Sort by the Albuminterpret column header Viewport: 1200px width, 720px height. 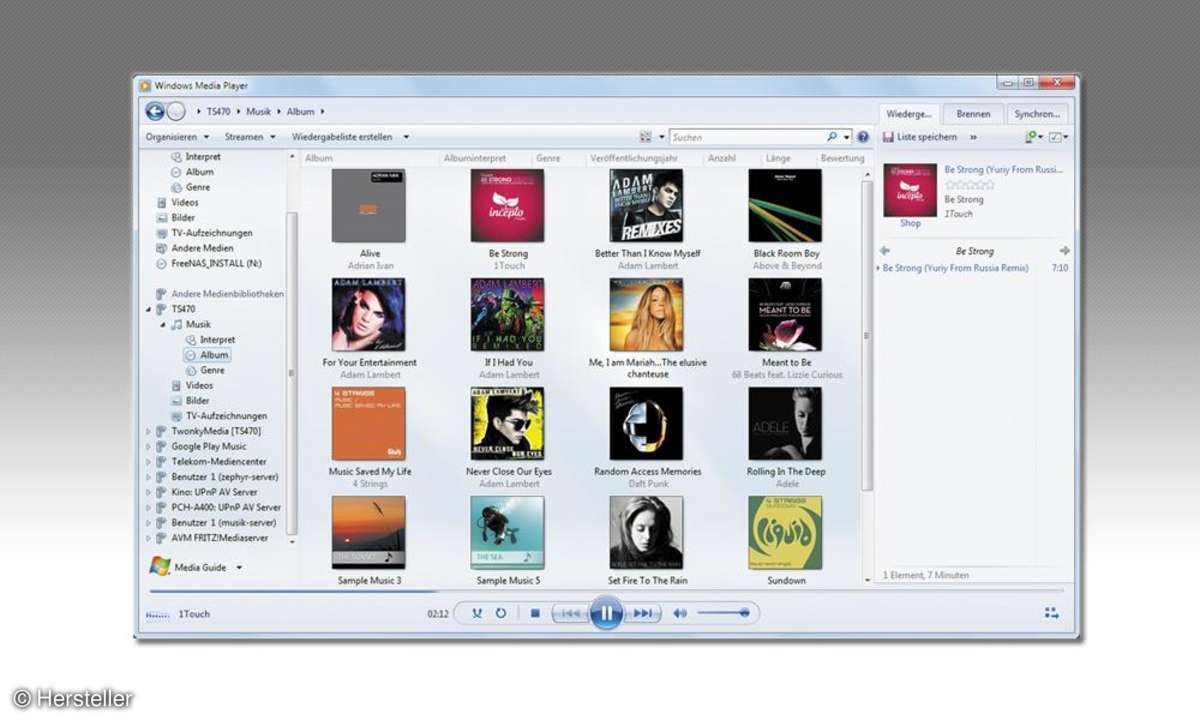coord(475,158)
